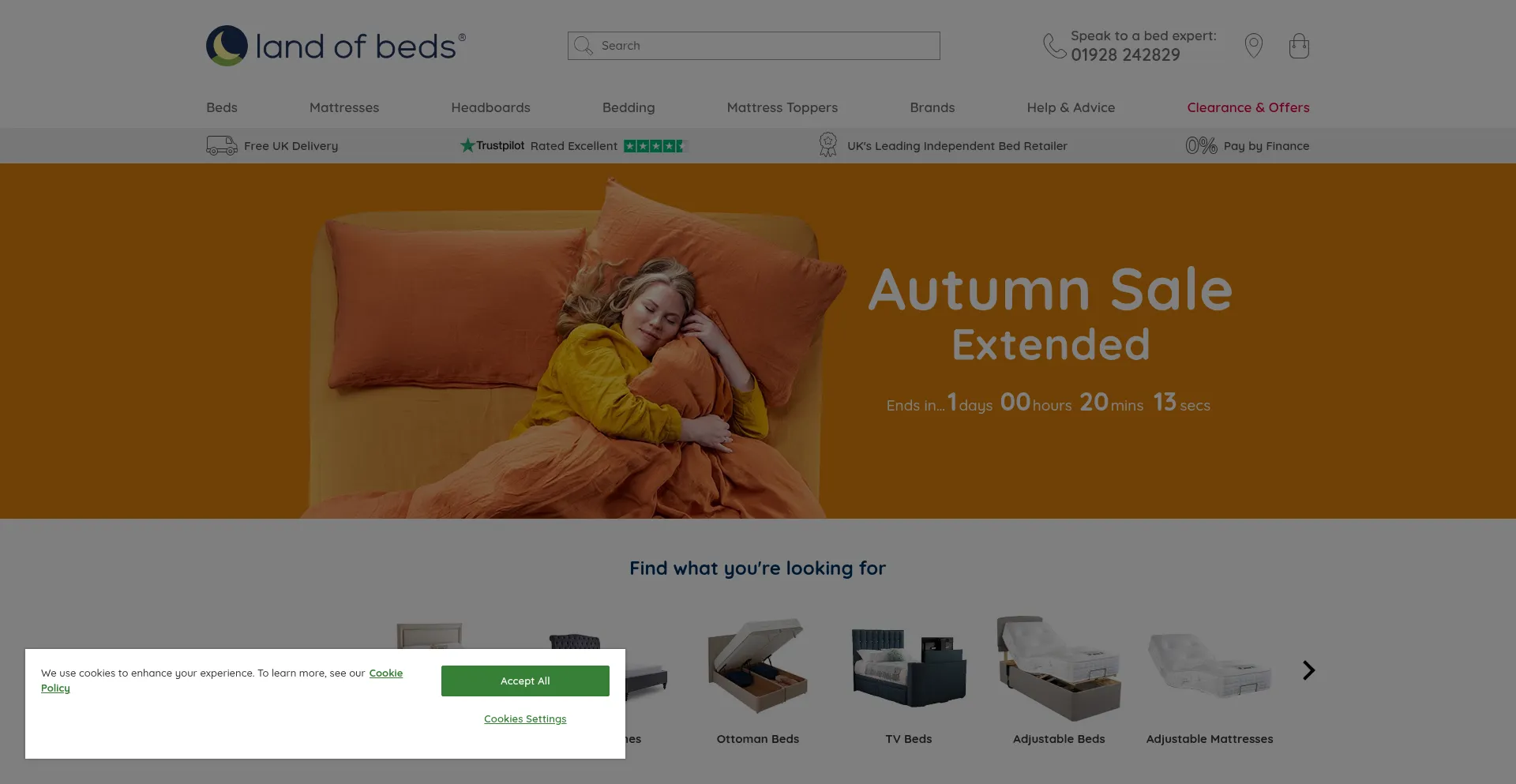This screenshot has height=784, width=1516.
Task: Open the shopping bag basket icon
Action: pyautogui.click(x=1299, y=46)
